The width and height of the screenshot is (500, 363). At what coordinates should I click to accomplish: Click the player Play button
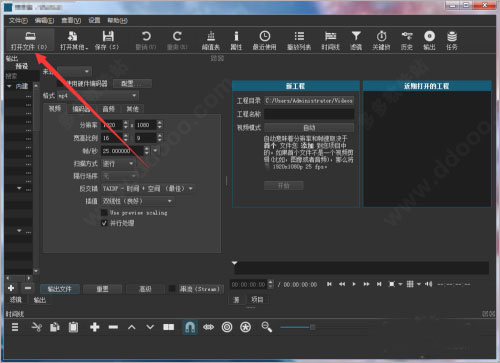click(354, 284)
